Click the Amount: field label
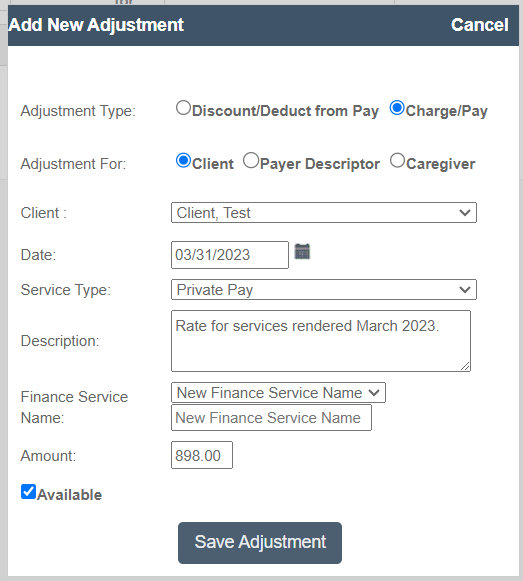 48,456
